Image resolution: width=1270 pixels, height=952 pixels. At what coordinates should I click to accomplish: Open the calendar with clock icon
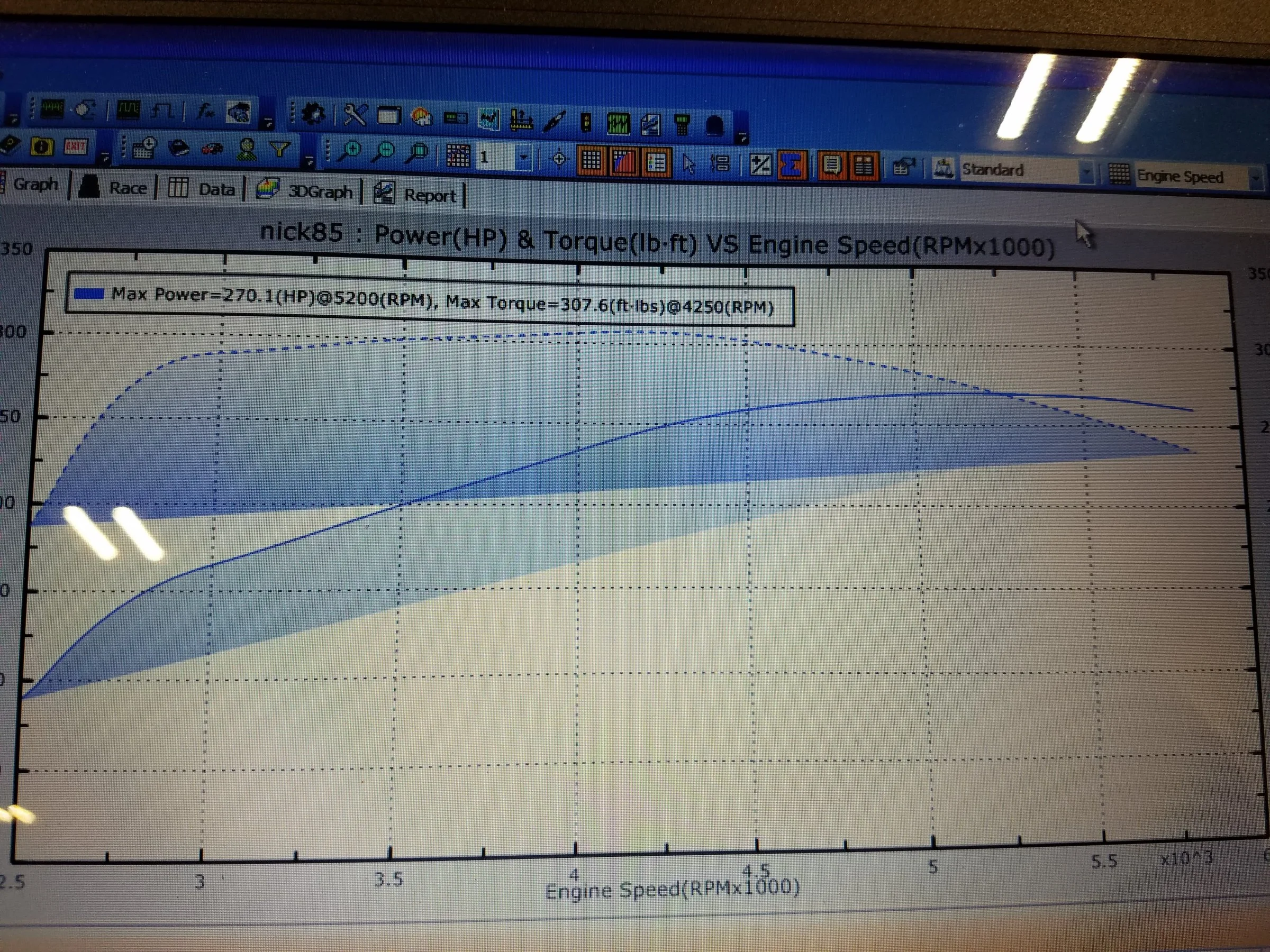(143, 148)
